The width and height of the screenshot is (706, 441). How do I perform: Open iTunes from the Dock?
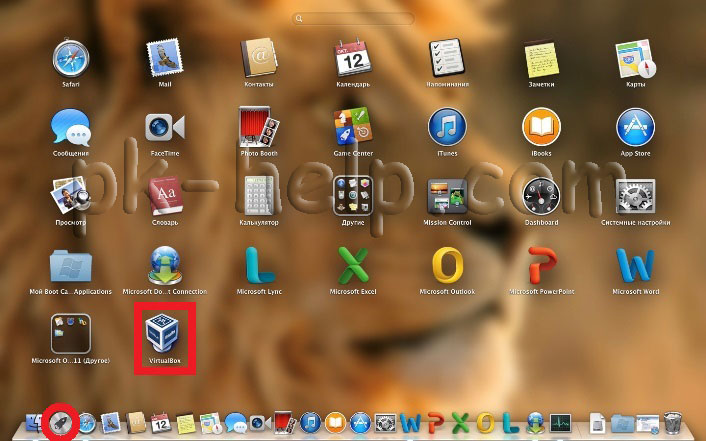(x=310, y=423)
